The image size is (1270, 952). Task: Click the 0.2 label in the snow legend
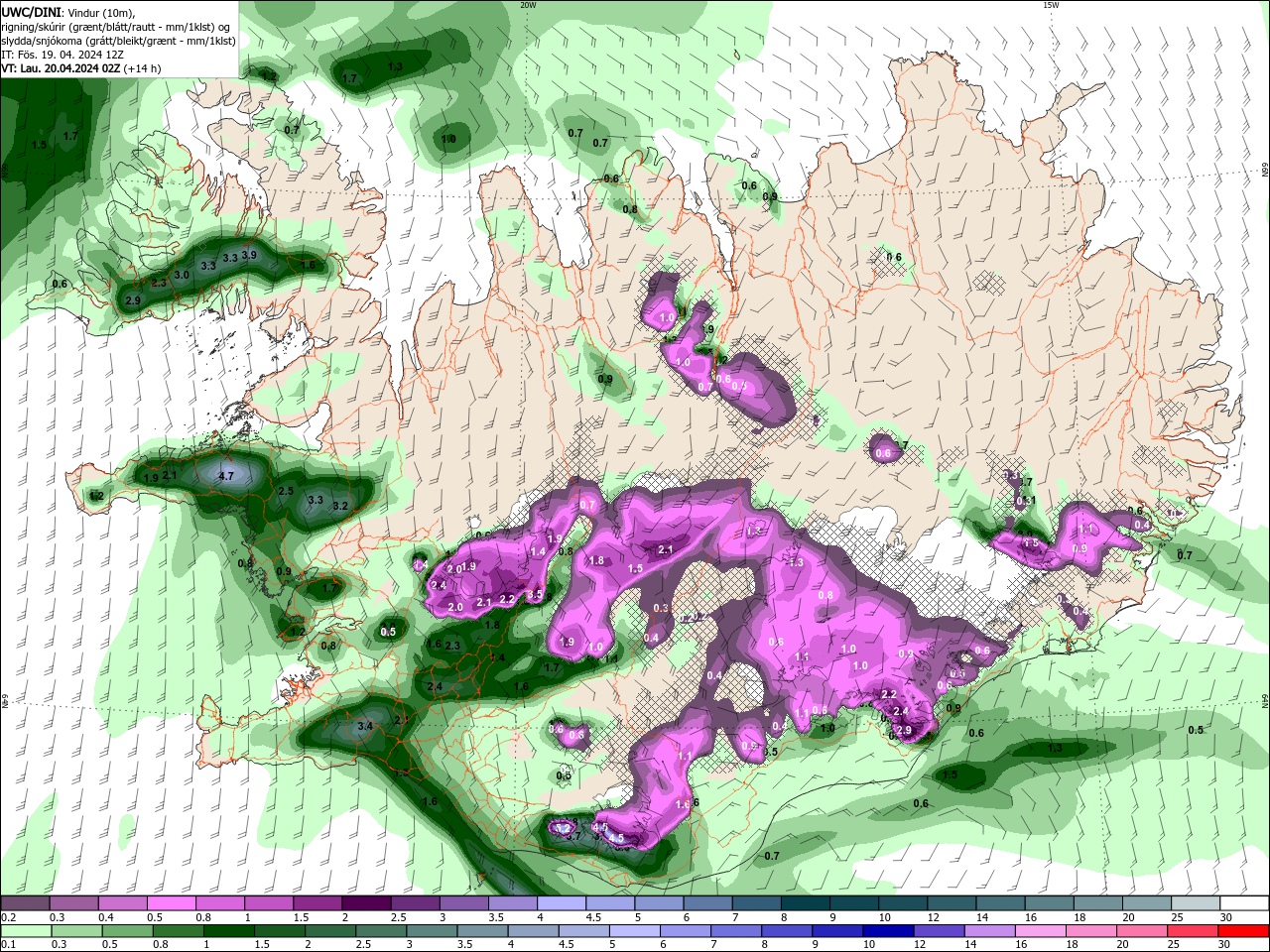click(x=9, y=918)
